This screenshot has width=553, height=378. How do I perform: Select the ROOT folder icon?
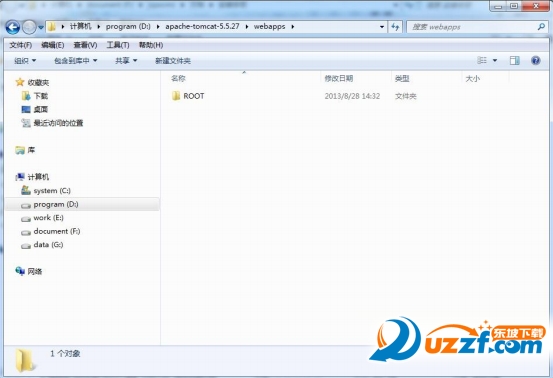coord(176,96)
